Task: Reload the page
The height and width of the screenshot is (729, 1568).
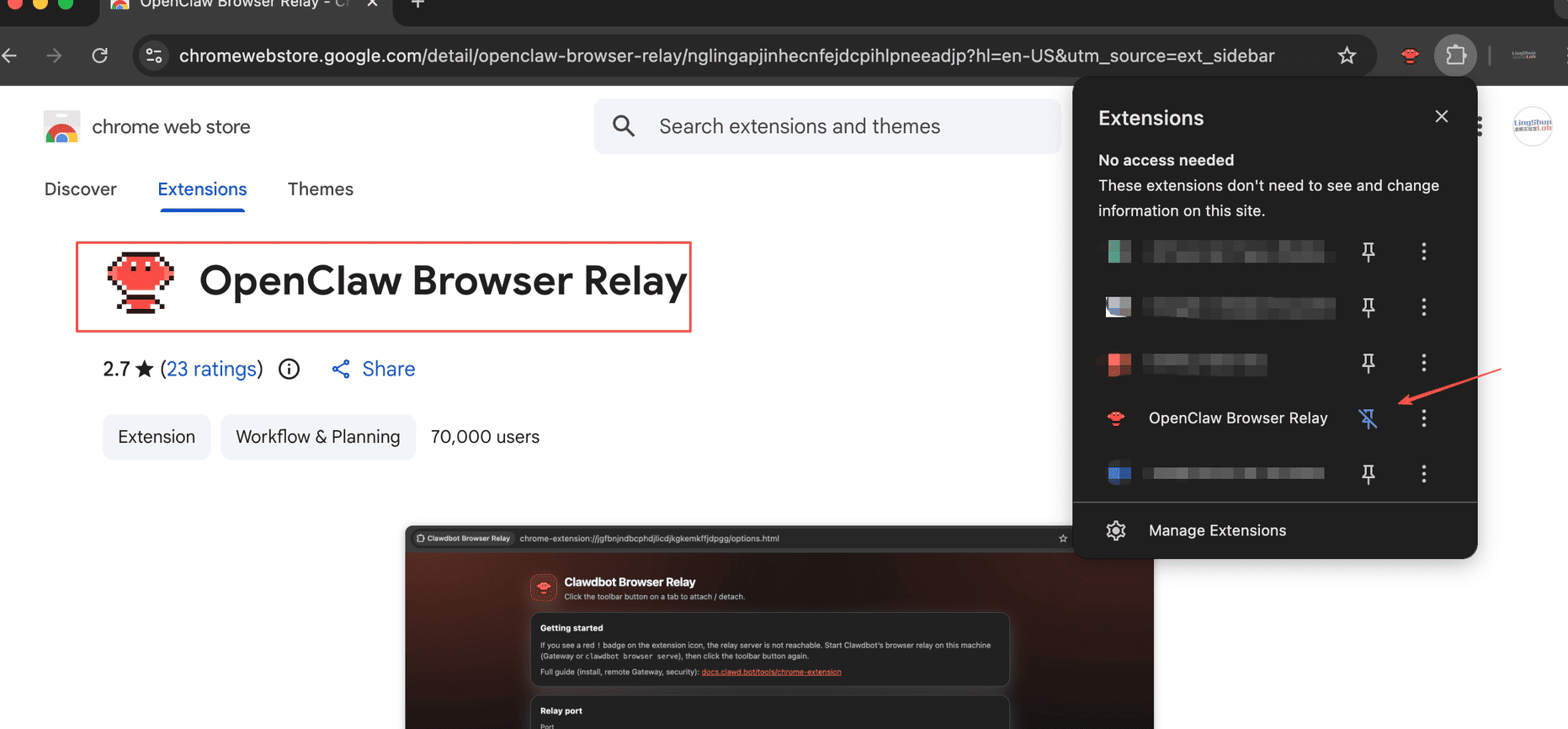Action: pyautogui.click(x=100, y=56)
